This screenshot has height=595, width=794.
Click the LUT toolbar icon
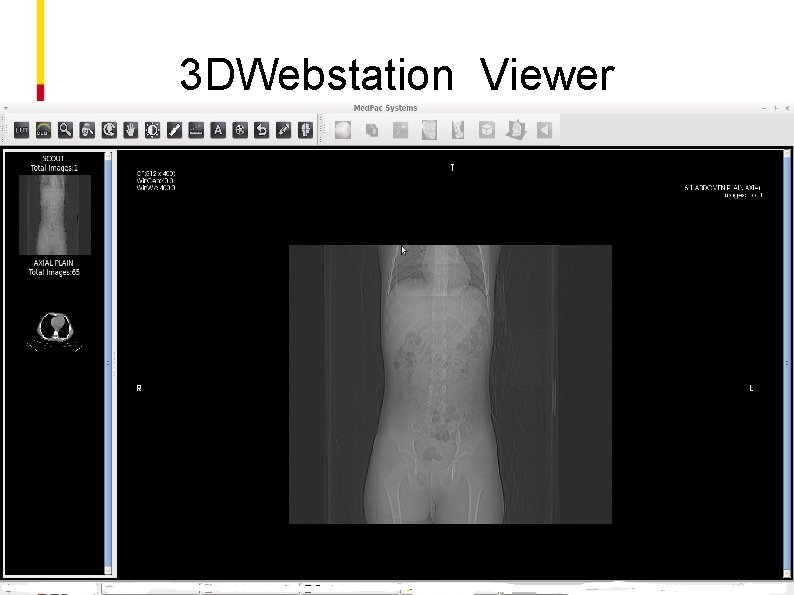point(21,130)
